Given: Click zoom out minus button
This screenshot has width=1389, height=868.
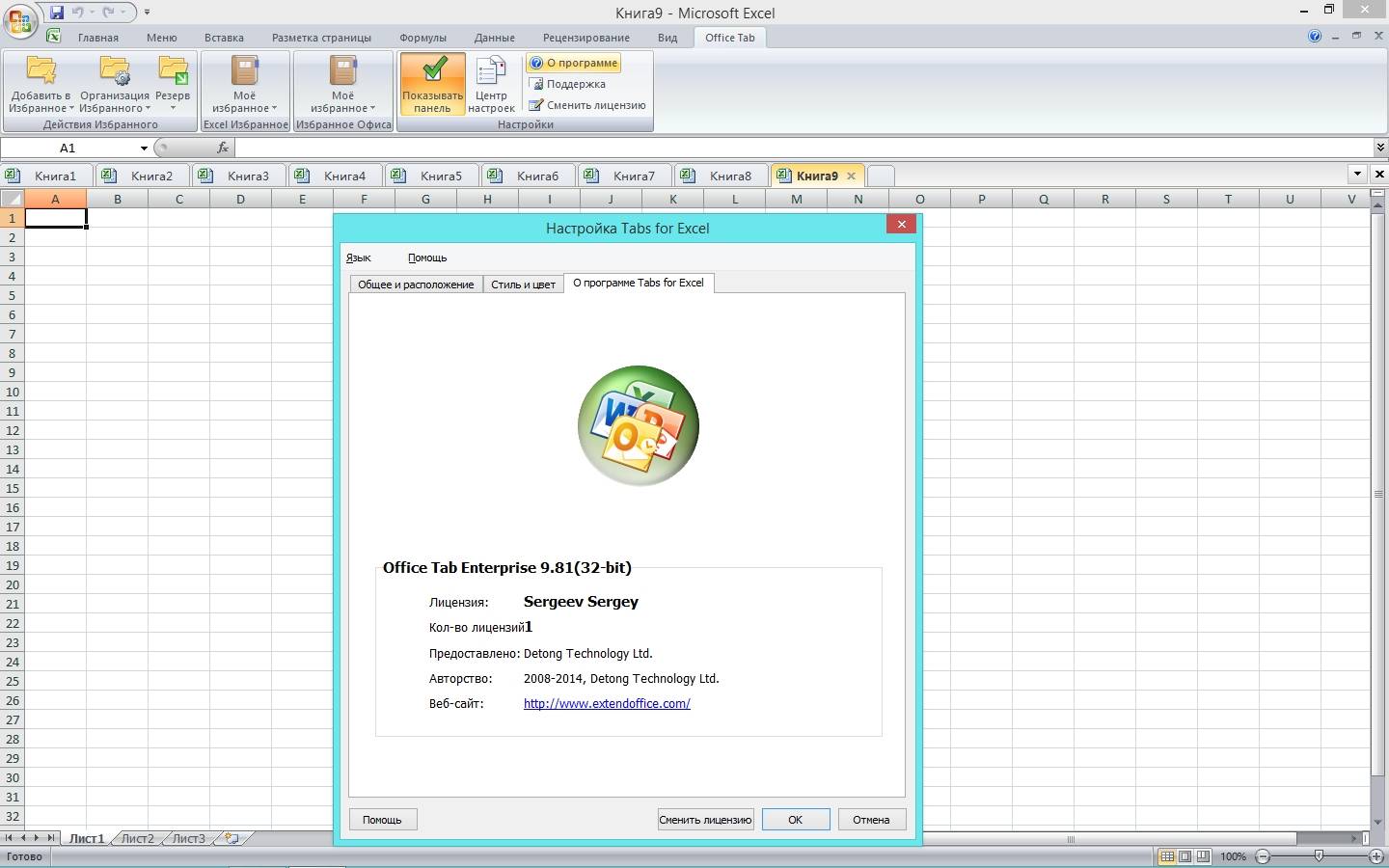Looking at the screenshot, I should tap(1264, 856).
